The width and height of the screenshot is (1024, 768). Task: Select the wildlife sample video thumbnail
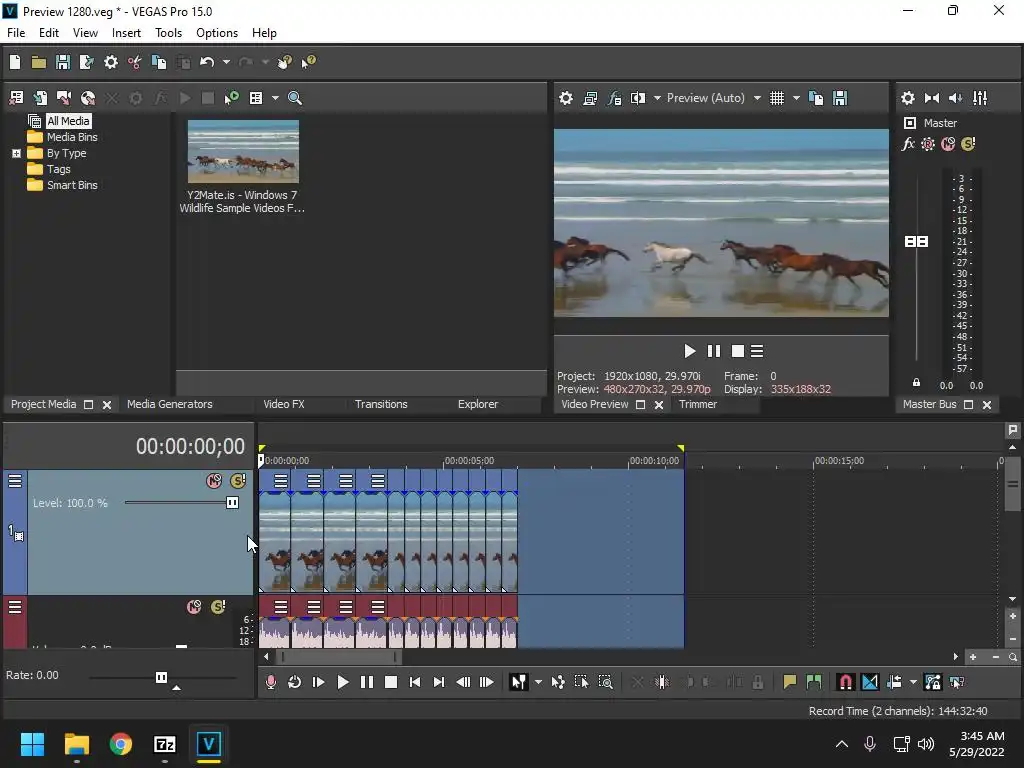(x=243, y=152)
